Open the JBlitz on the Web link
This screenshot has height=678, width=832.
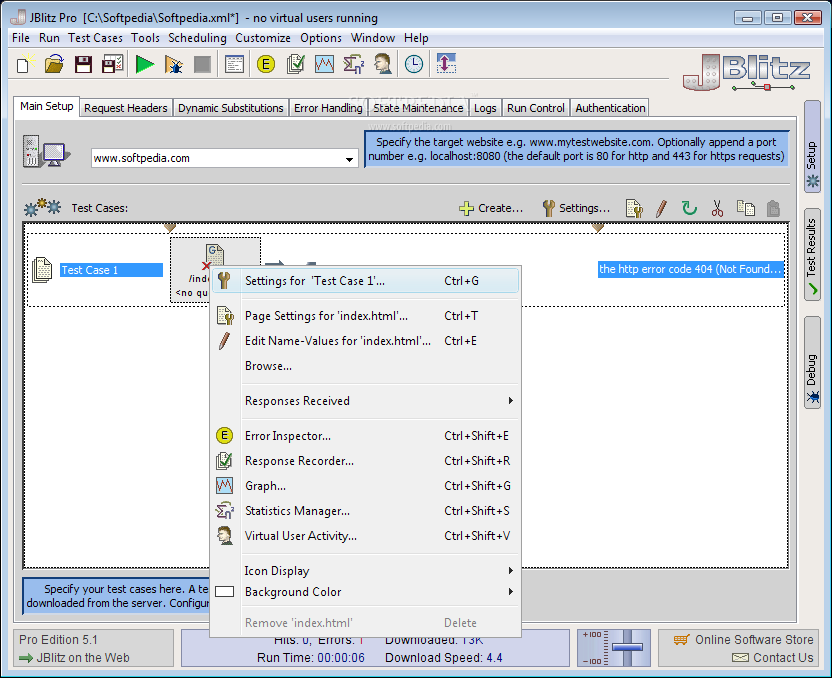[75, 658]
